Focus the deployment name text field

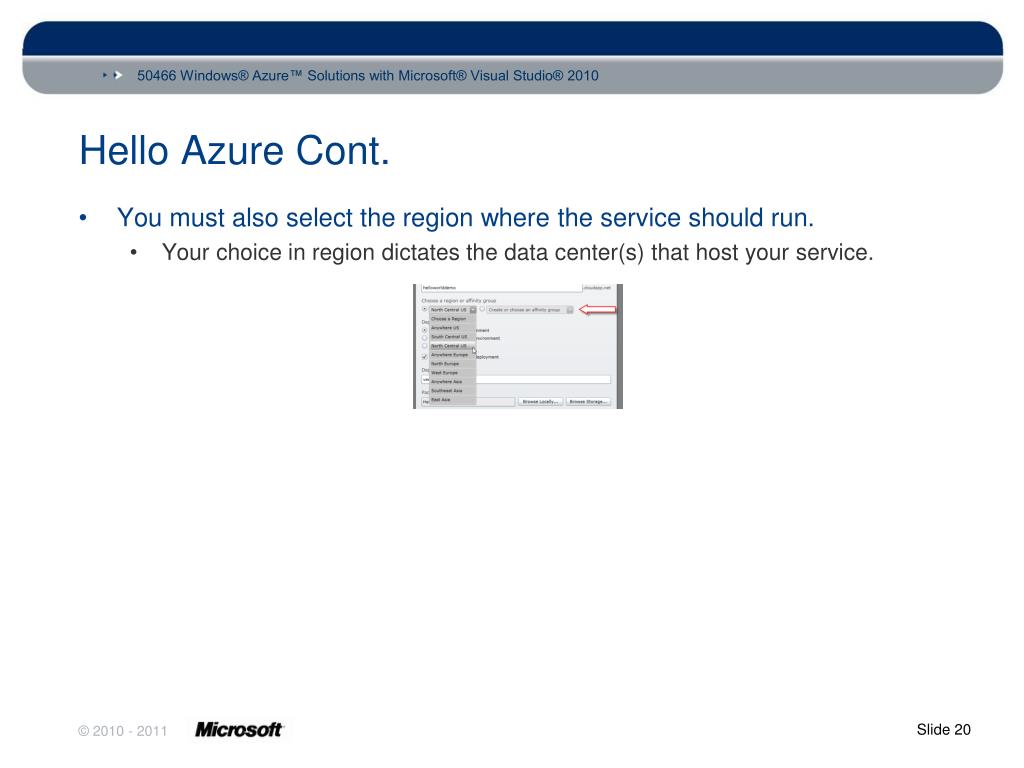point(516,379)
